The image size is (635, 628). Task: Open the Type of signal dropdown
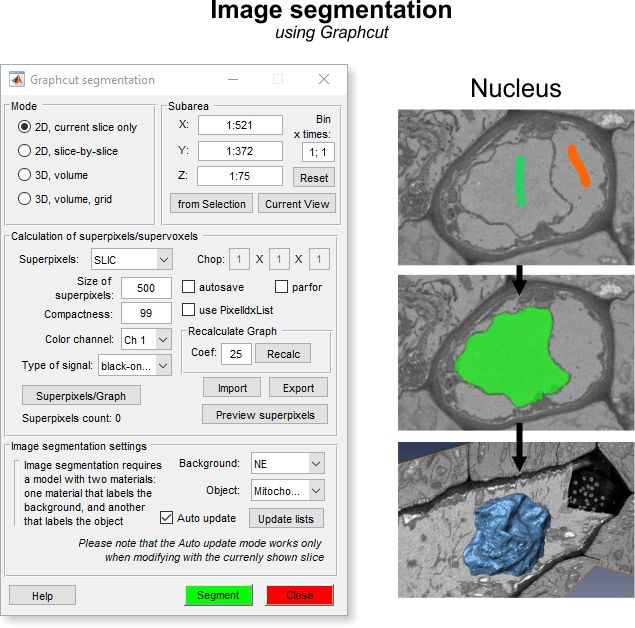coord(134,366)
